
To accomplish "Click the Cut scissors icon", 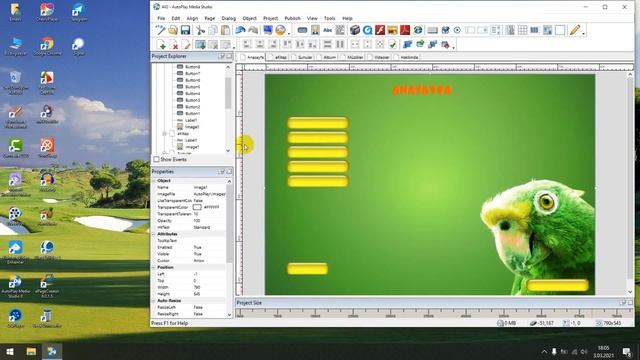I will tap(200, 30).
